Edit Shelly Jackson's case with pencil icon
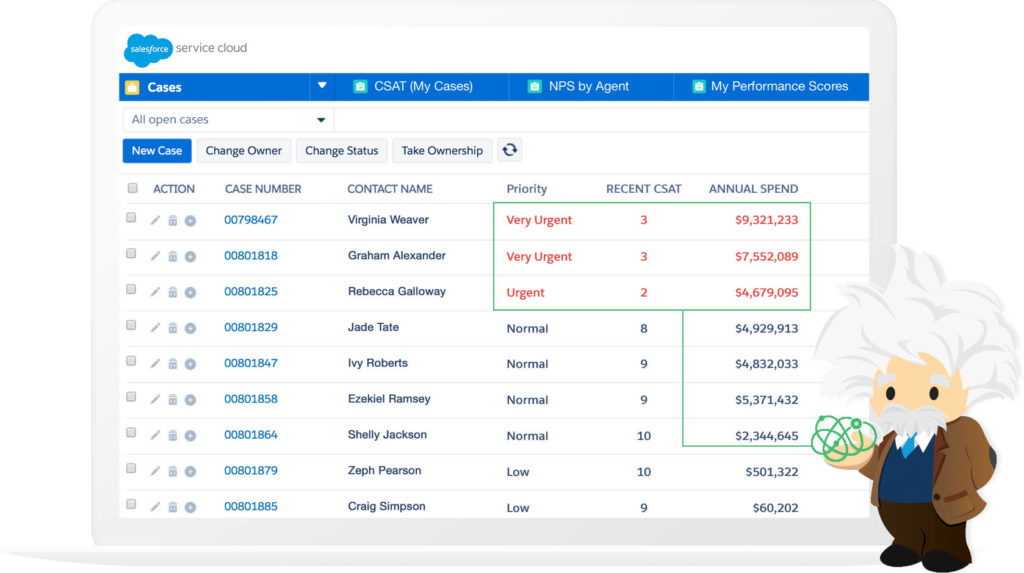 pos(155,435)
